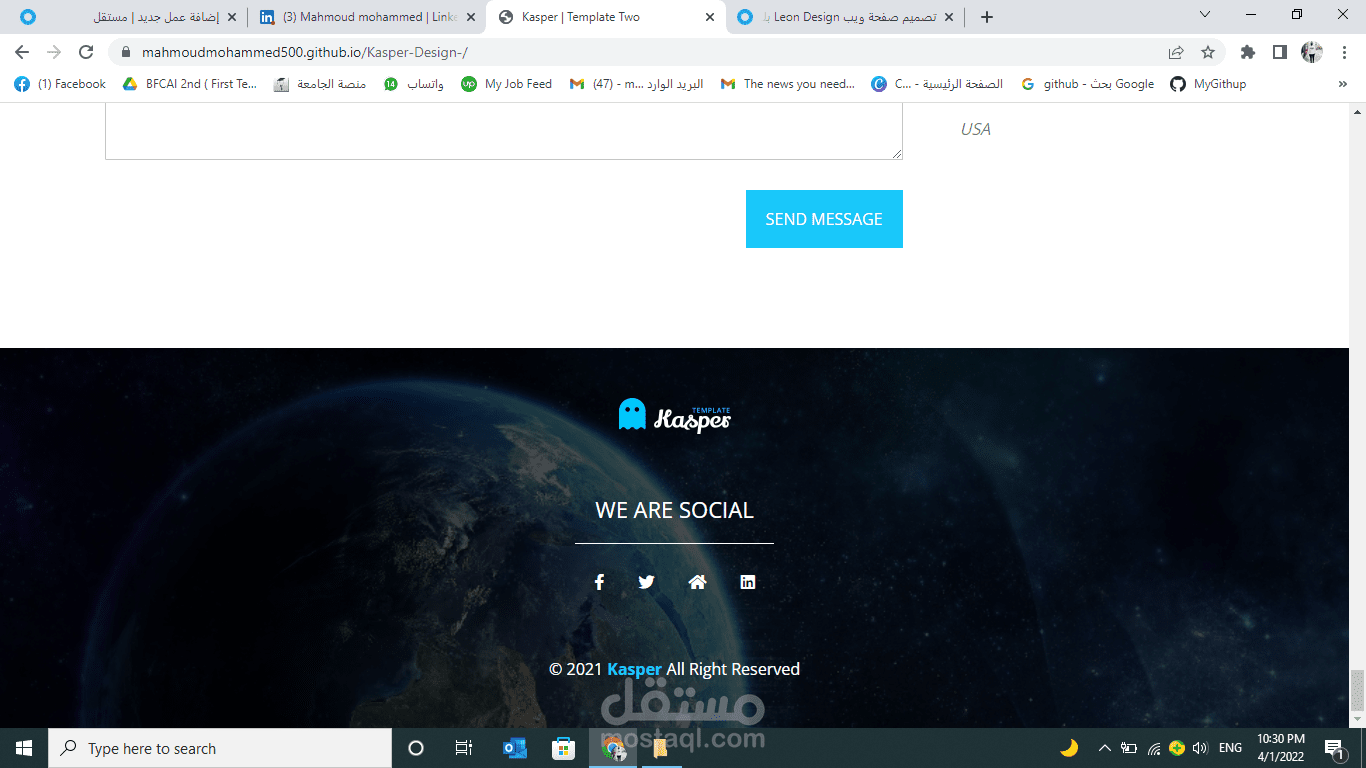
Task: Close the Leon Design tab
Action: coord(949,17)
